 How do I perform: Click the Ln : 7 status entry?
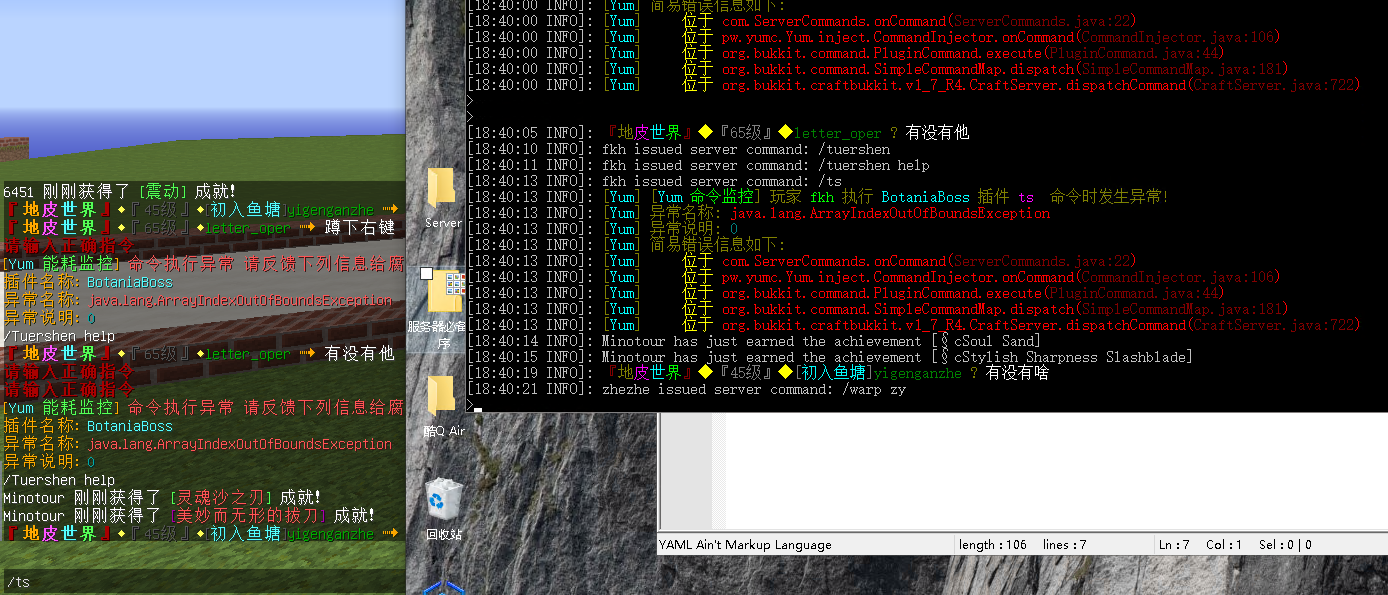(1174, 545)
